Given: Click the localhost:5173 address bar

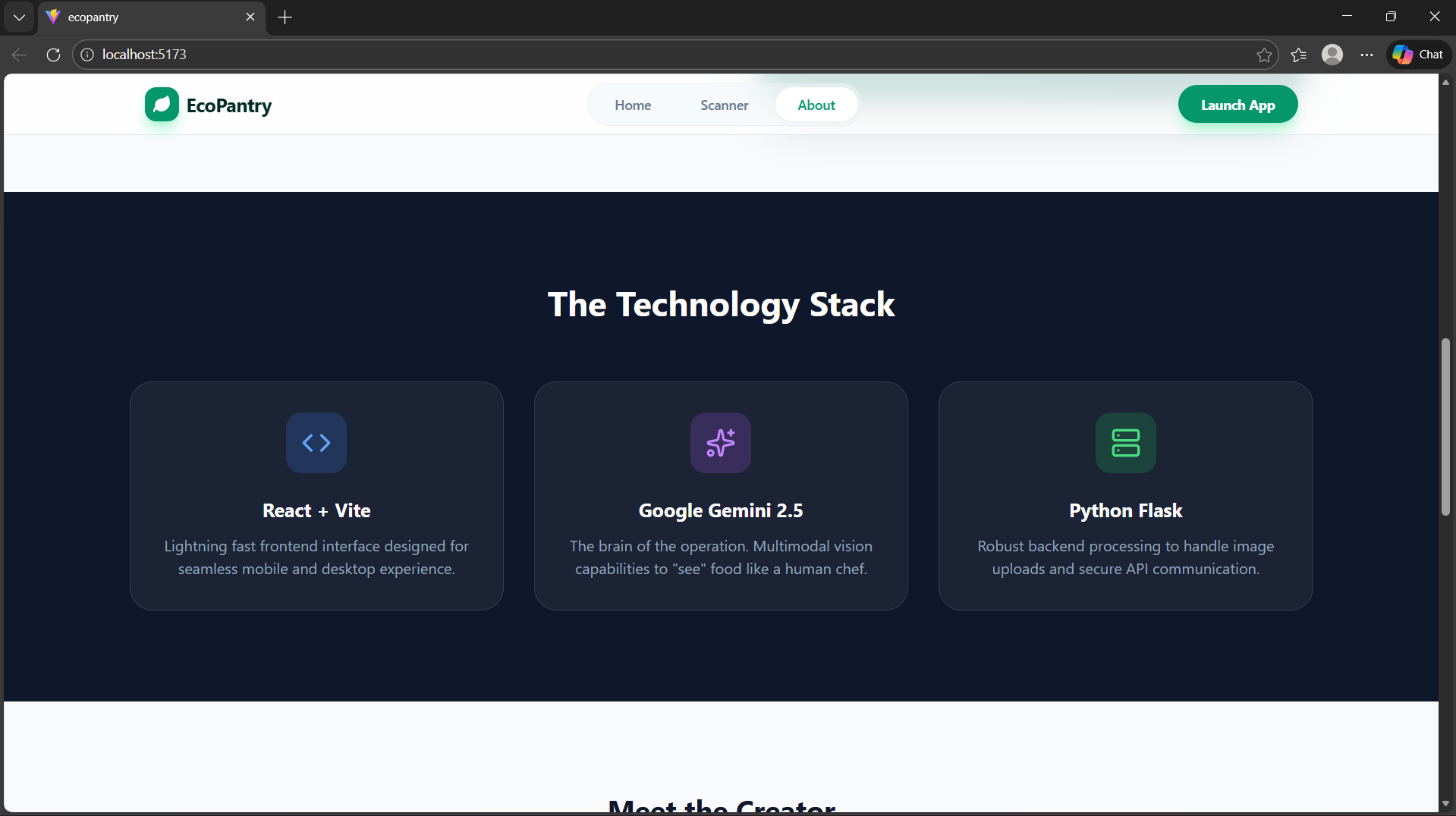Looking at the screenshot, I should [x=675, y=55].
